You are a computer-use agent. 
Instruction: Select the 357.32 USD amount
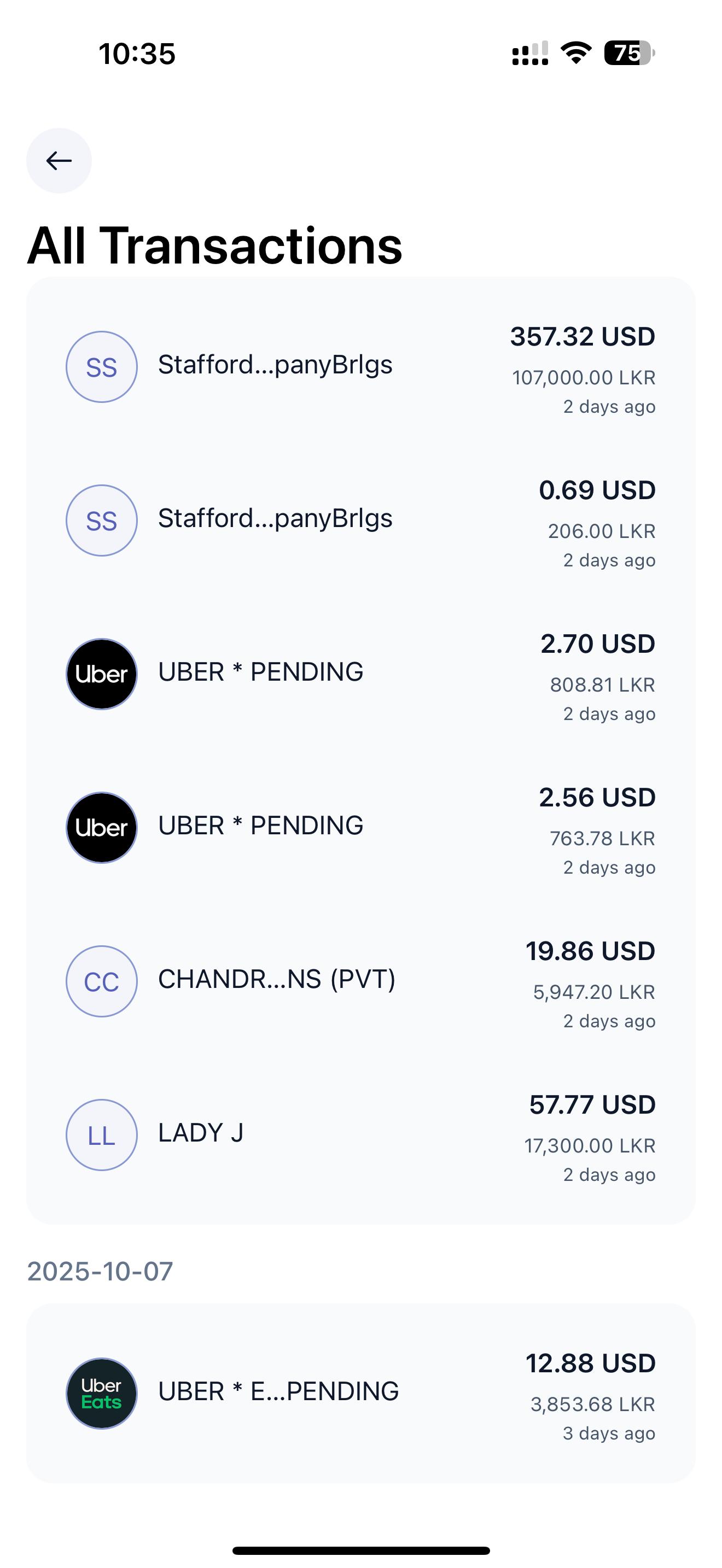click(583, 337)
